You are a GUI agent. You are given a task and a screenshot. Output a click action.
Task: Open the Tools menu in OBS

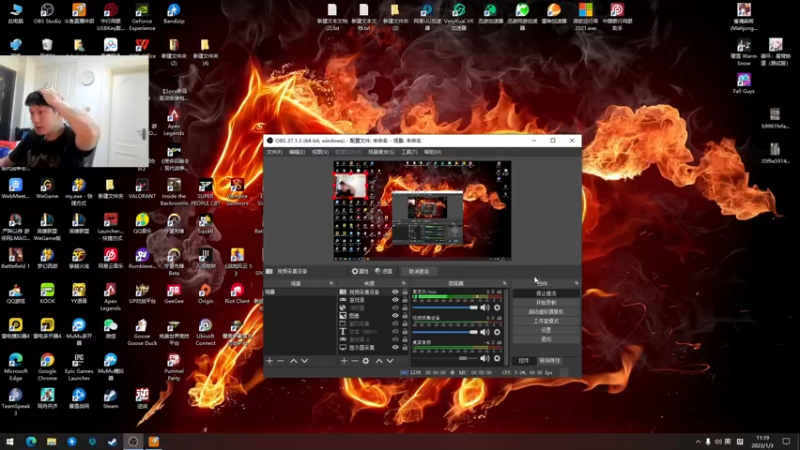[x=409, y=152]
